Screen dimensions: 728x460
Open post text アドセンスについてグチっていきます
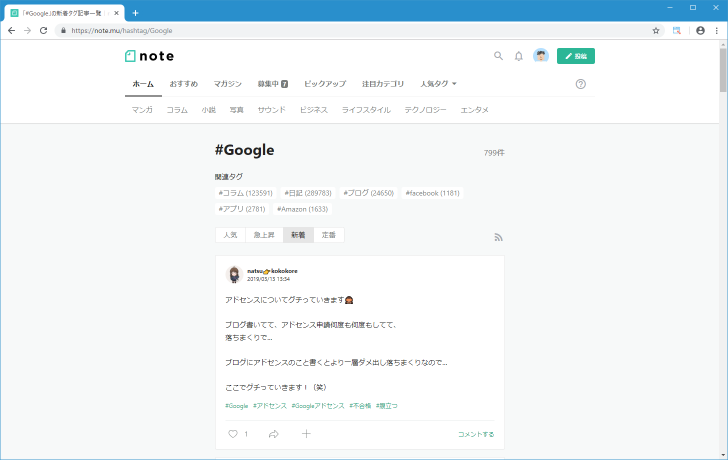(289, 300)
